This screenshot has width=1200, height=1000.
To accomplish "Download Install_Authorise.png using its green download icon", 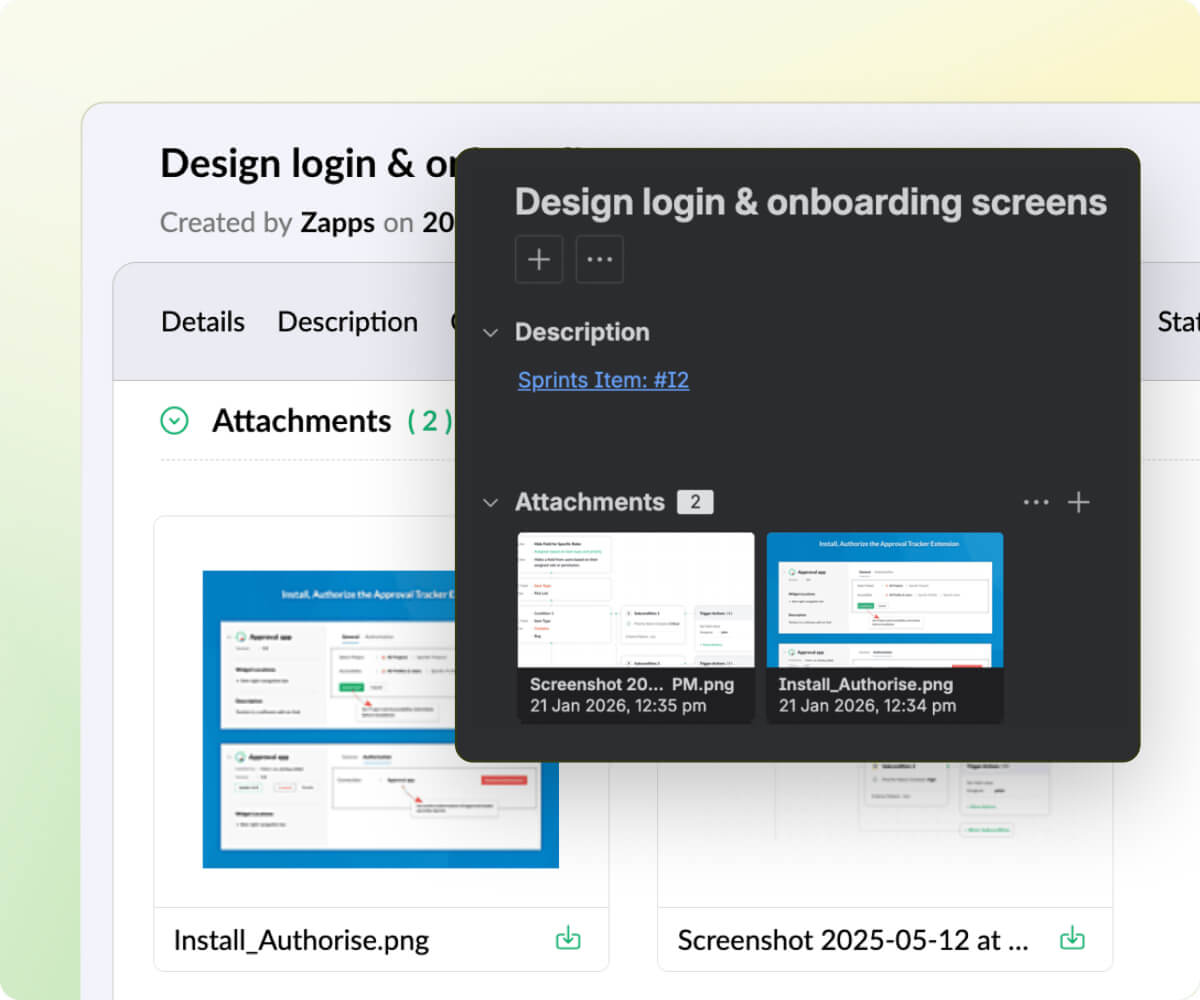I will (x=567, y=938).
